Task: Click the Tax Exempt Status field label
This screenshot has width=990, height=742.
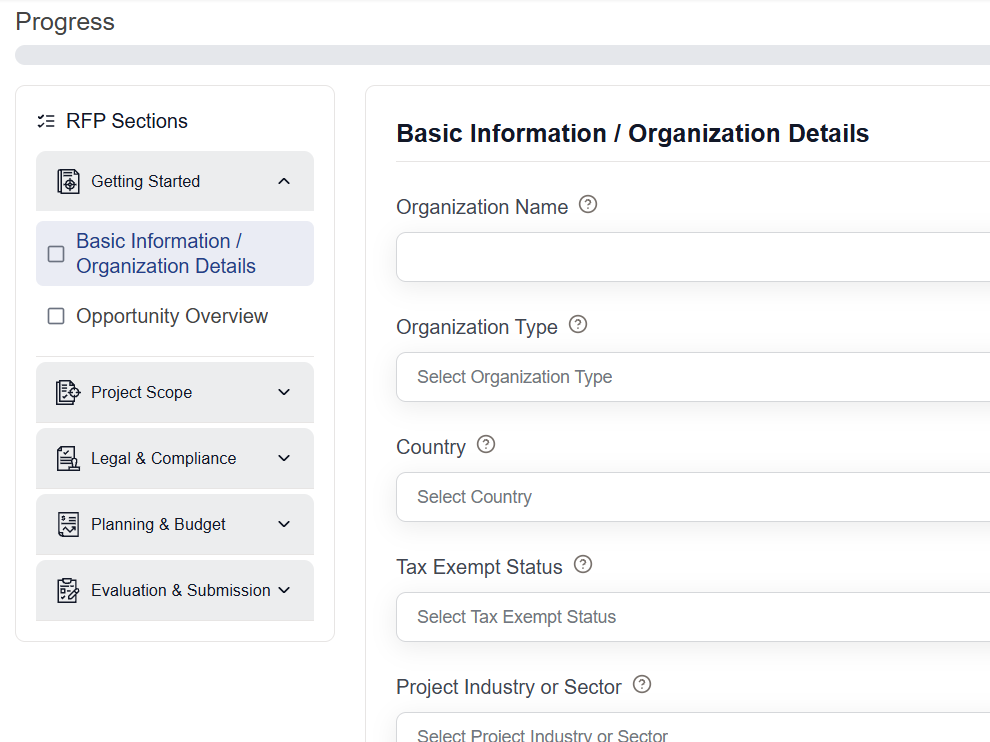Action: (479, 567)
